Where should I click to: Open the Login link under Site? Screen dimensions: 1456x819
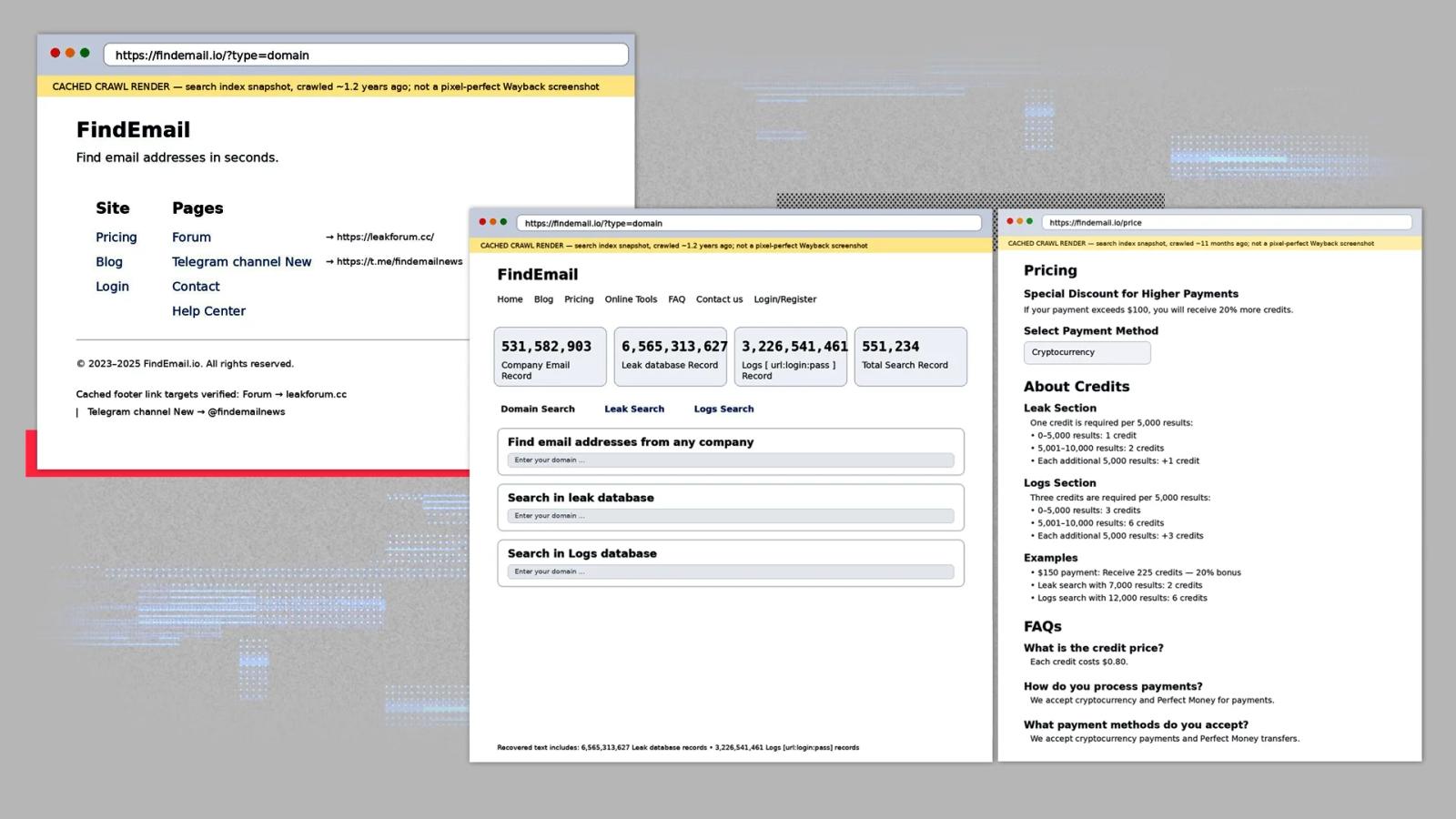pos(112,286)
